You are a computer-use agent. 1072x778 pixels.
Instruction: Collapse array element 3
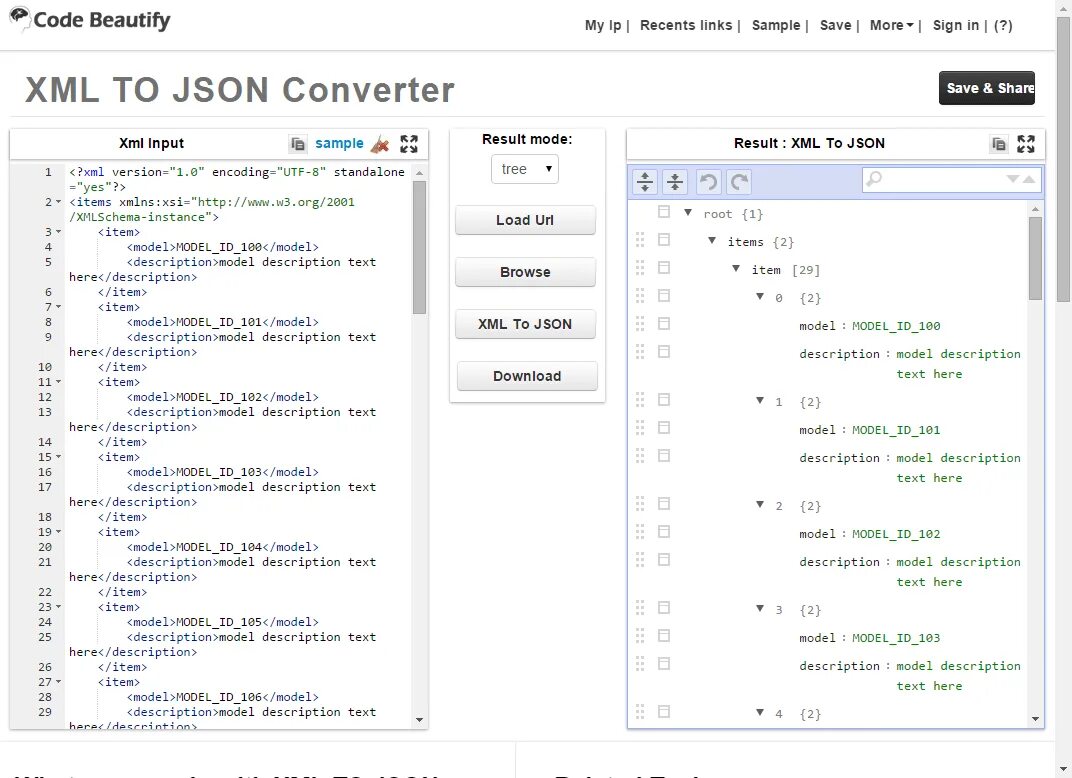click(760, 608)
